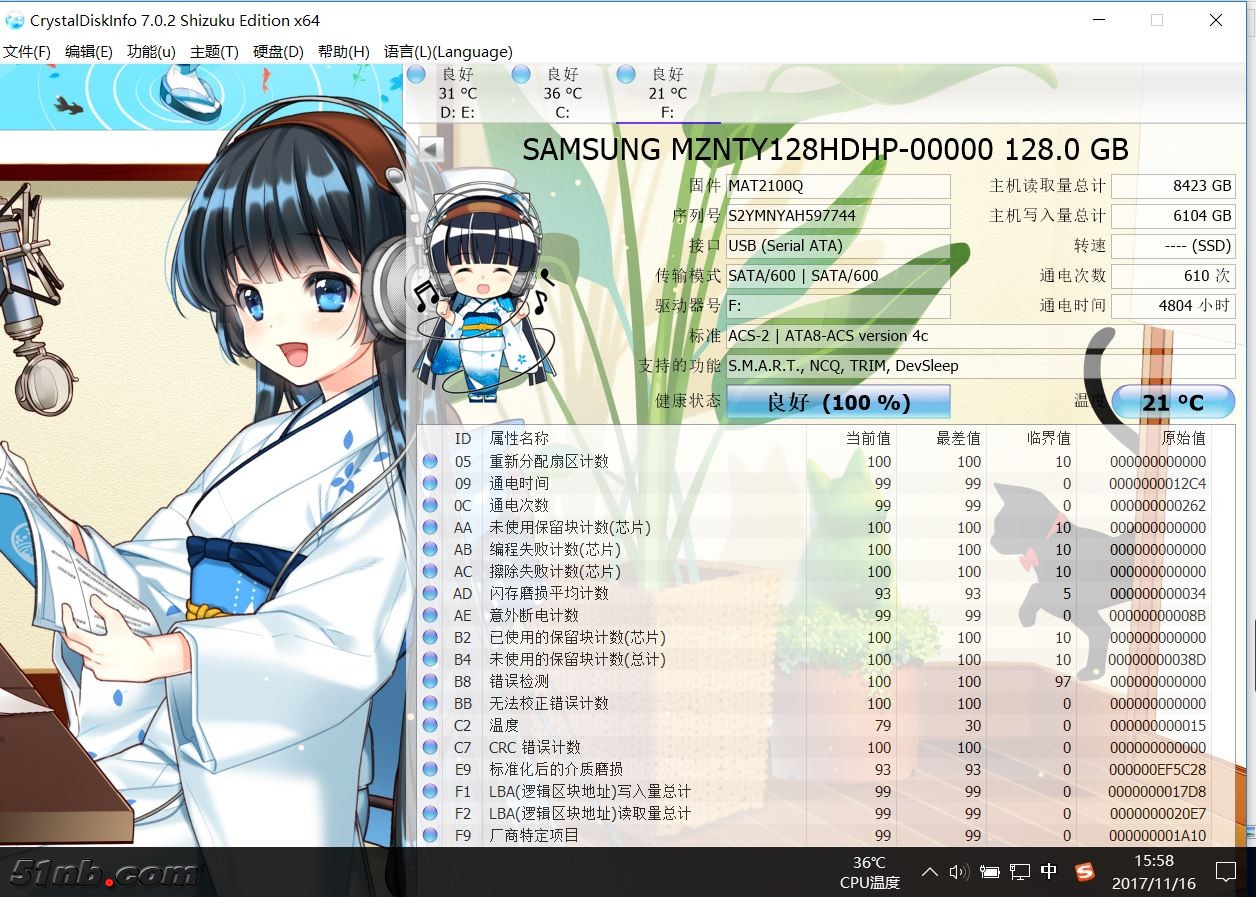
Task: Click the taskbar volume speaker icon
Action: click(959, 872)
